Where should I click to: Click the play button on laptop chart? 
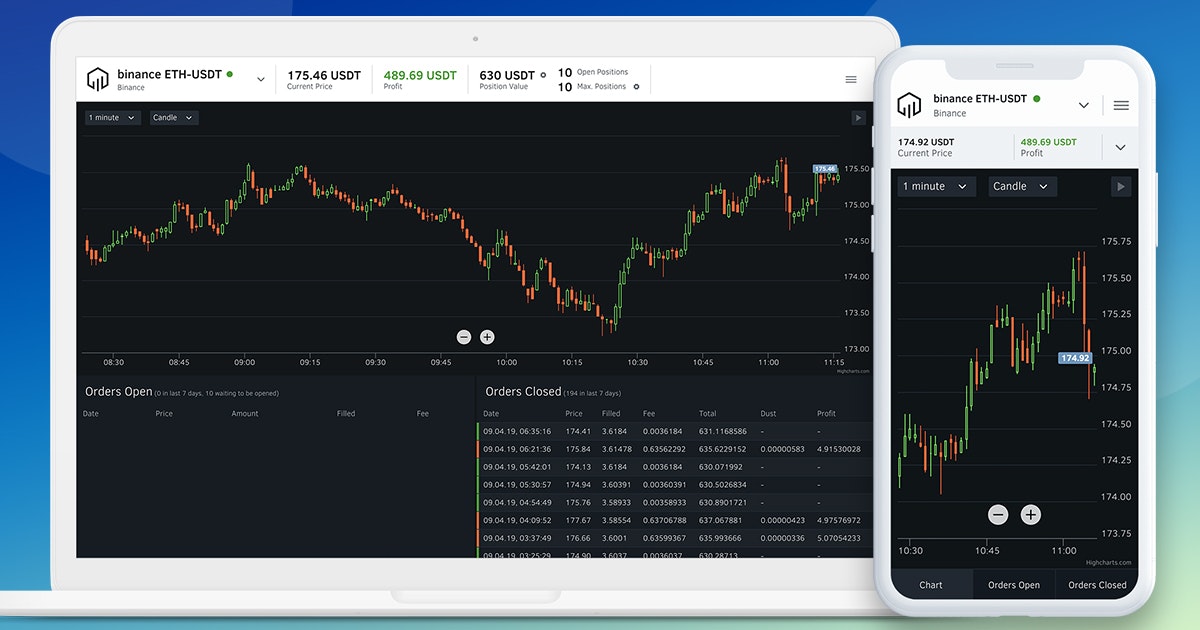[858, 118]
